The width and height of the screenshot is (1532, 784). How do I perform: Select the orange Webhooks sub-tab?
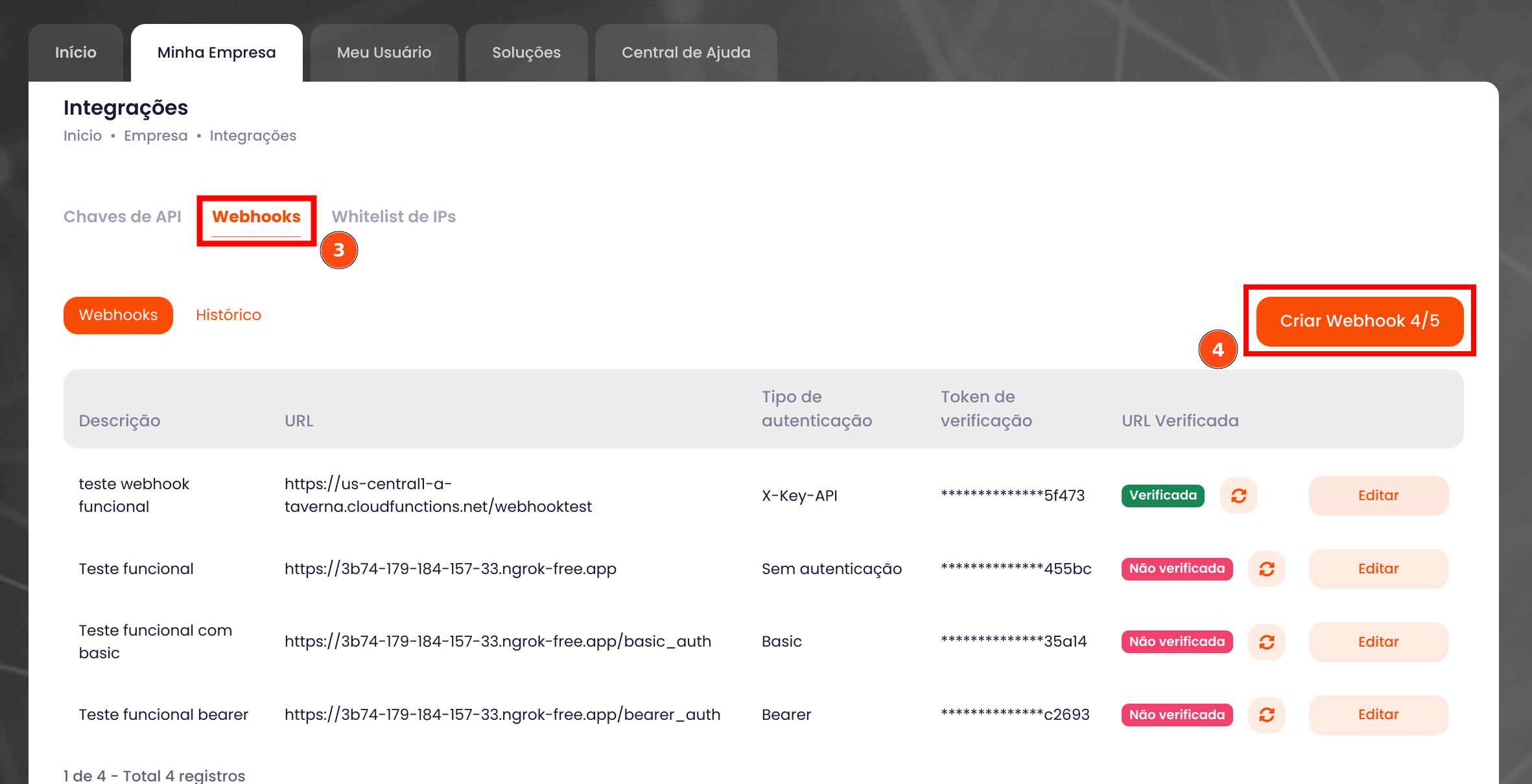coord(118,315)
